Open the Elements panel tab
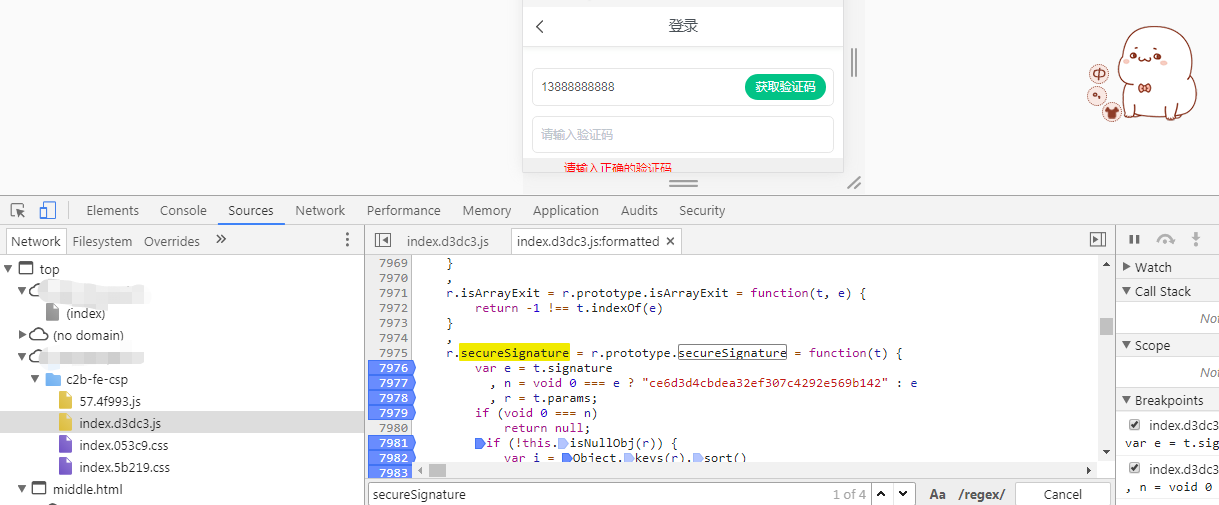The image size is (1219, 505). 113,210
